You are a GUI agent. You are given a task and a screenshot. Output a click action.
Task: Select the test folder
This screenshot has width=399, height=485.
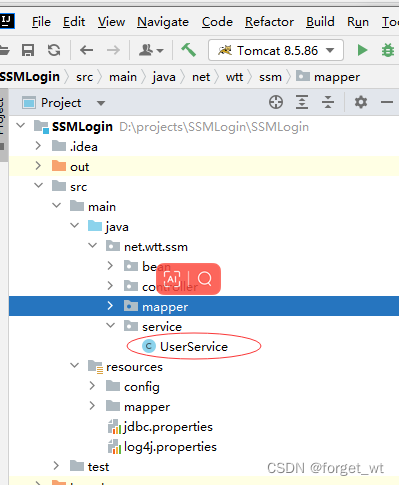98,467
